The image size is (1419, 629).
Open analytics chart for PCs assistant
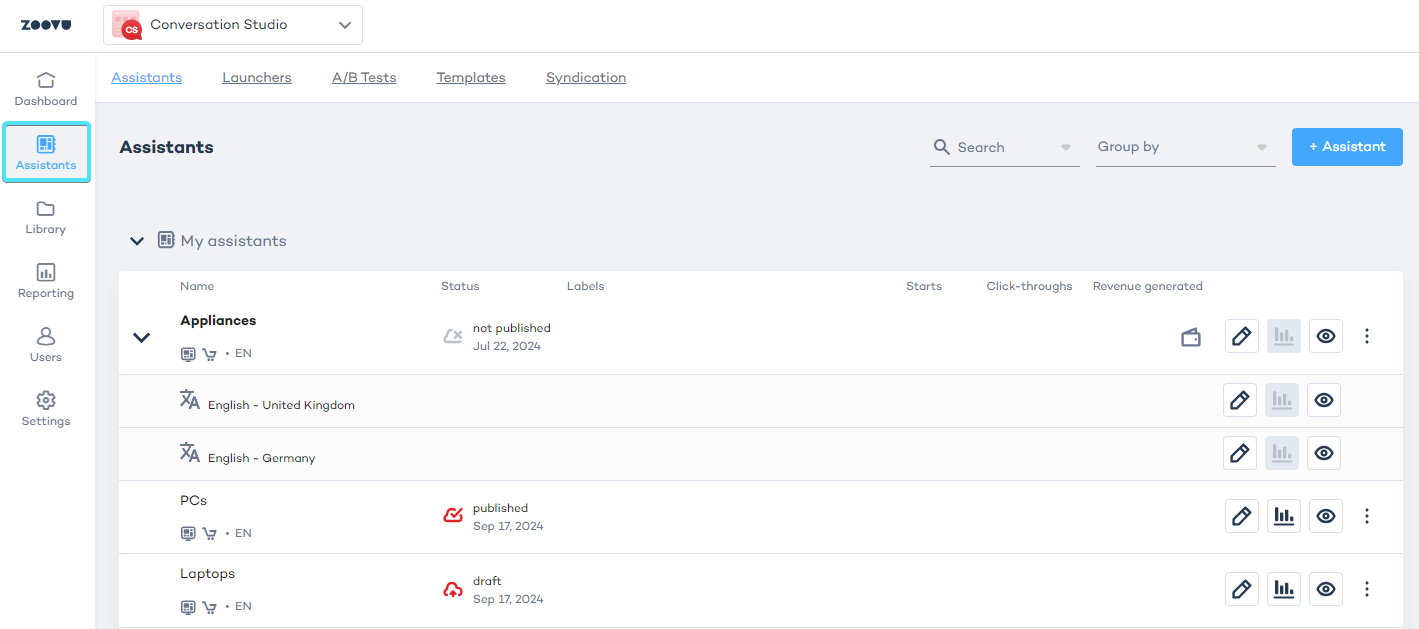pyautogui.click(x=1284, y=516)
